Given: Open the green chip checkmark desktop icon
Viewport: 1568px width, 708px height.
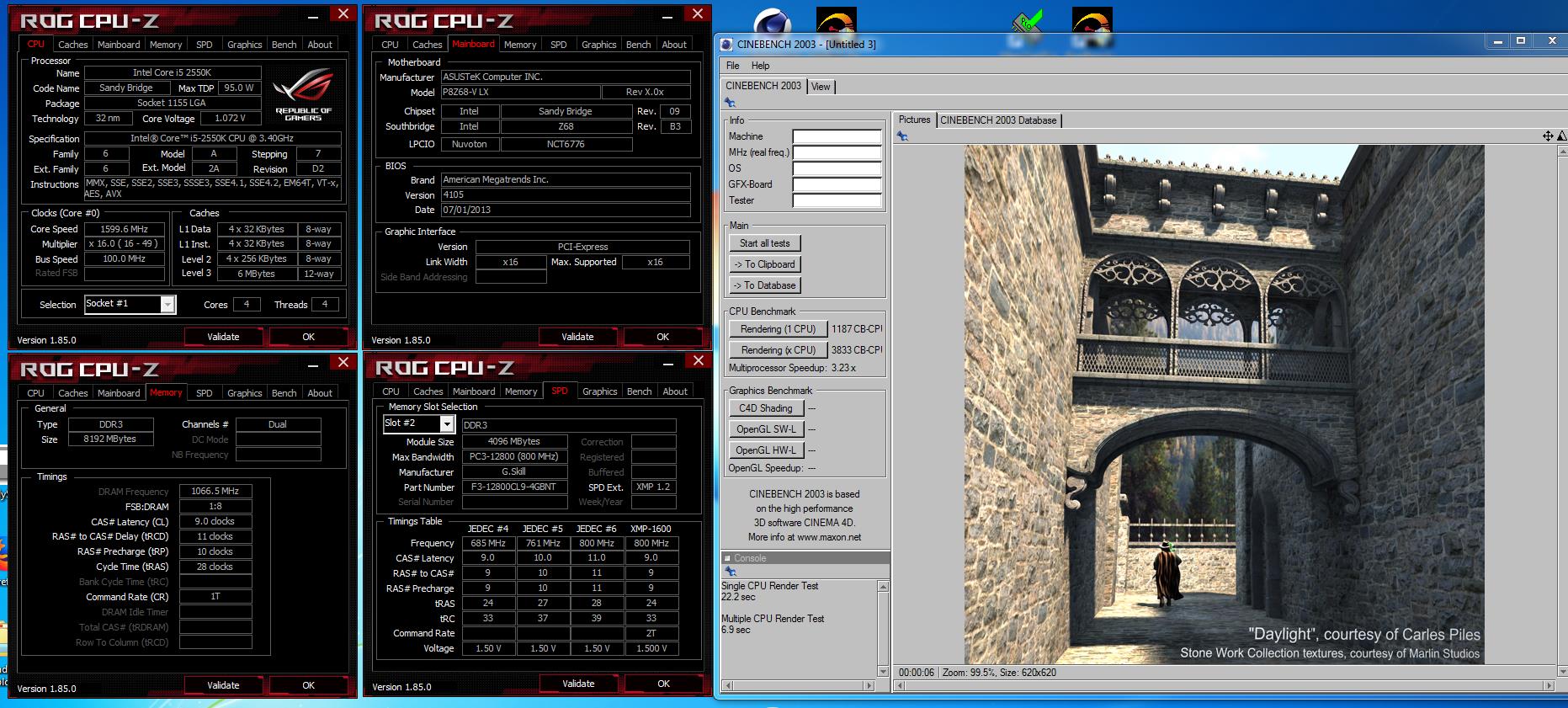Looking at the screenshot, I should point(1029,22).
